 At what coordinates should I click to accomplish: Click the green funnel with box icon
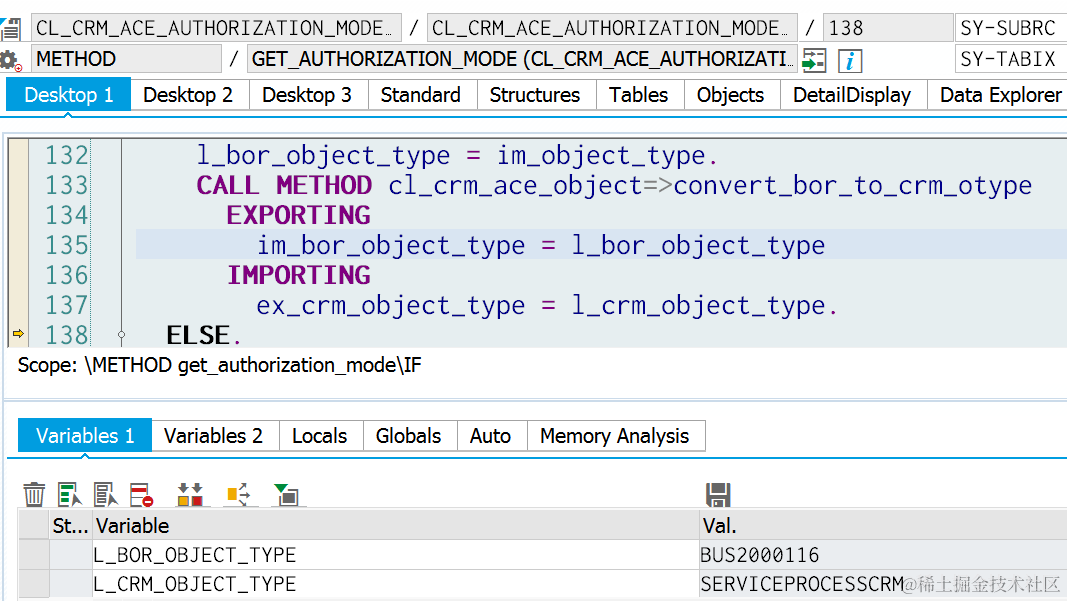point(286,494)
